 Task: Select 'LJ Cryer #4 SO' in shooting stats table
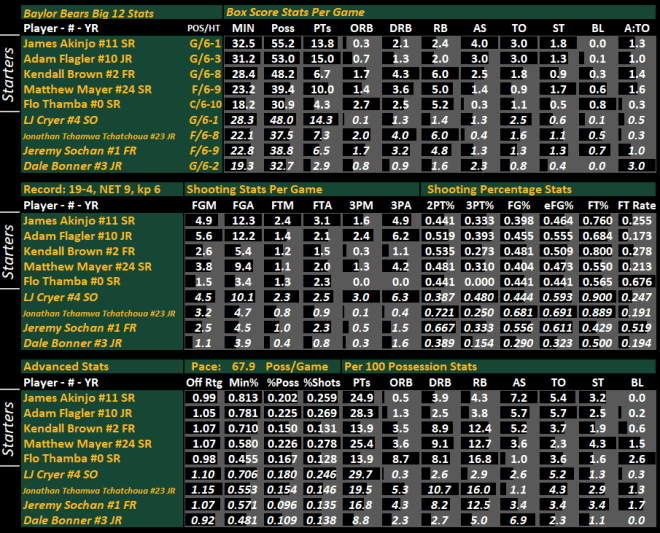point(61,297)
